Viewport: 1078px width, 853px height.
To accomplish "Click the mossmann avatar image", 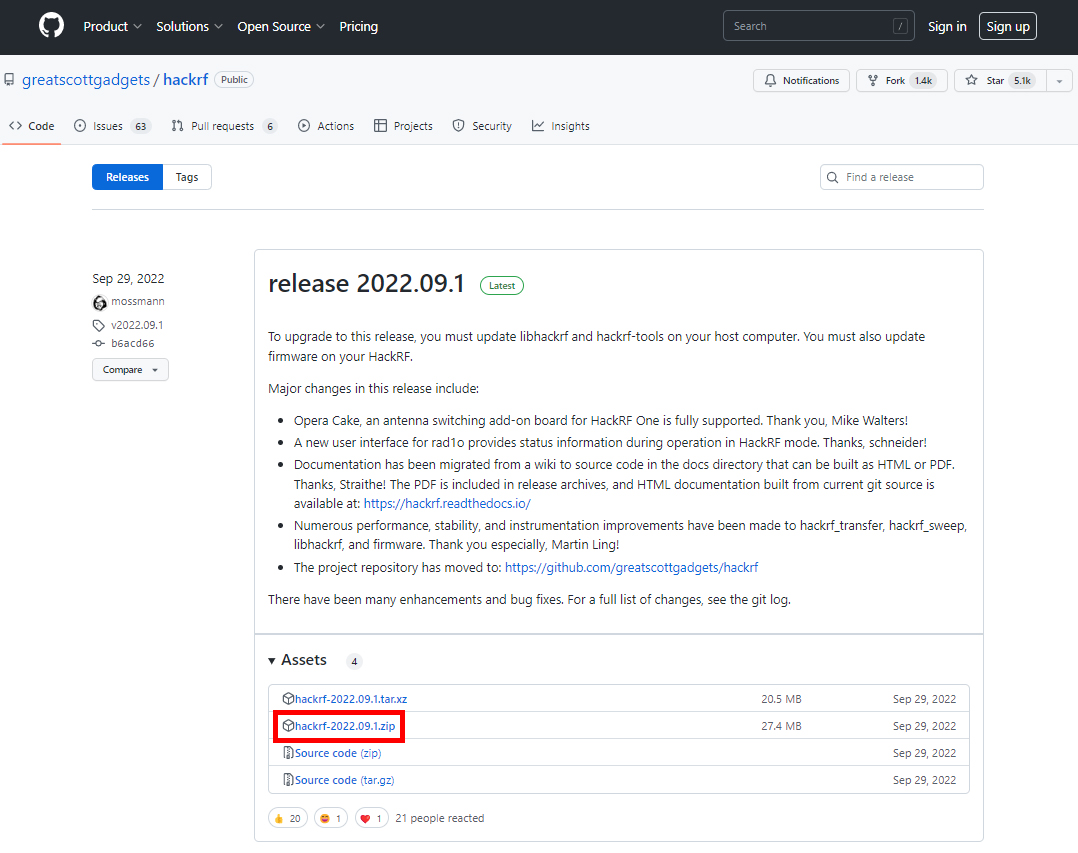I will pos(100,302).
